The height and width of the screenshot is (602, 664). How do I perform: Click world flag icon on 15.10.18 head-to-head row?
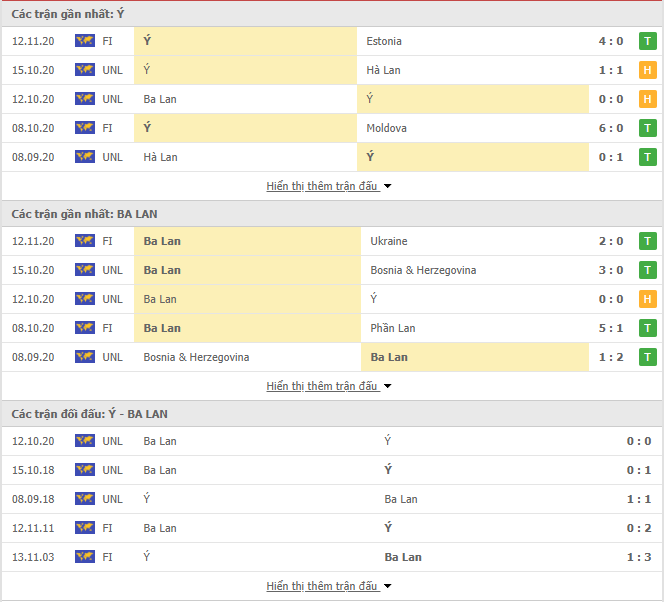[85, 470]
